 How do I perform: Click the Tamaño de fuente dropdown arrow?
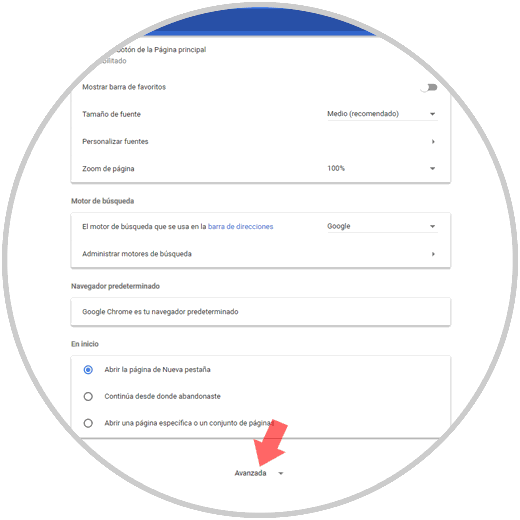pos(432,114)
